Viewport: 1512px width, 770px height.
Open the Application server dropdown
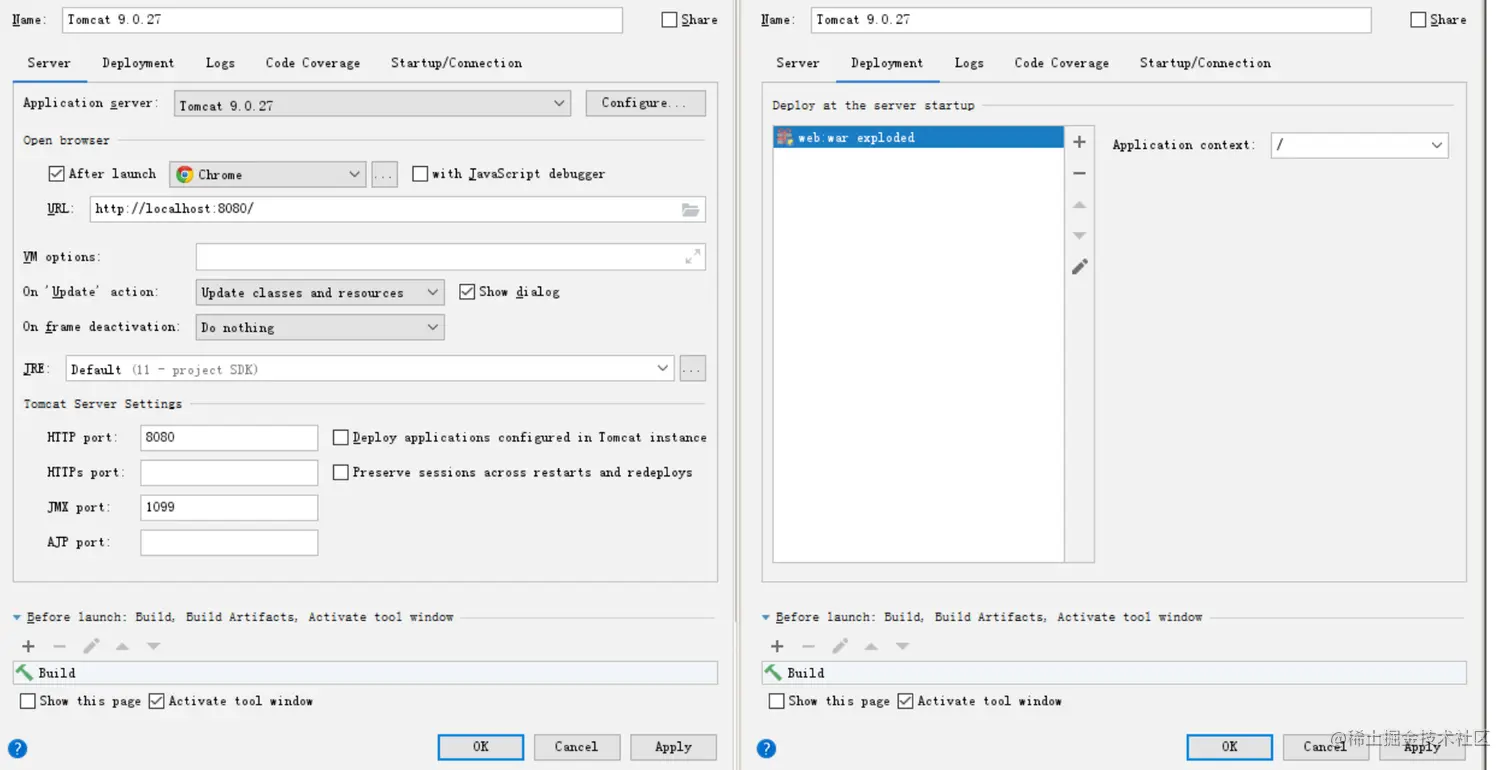pyautogui.click(x=372, y=104)
